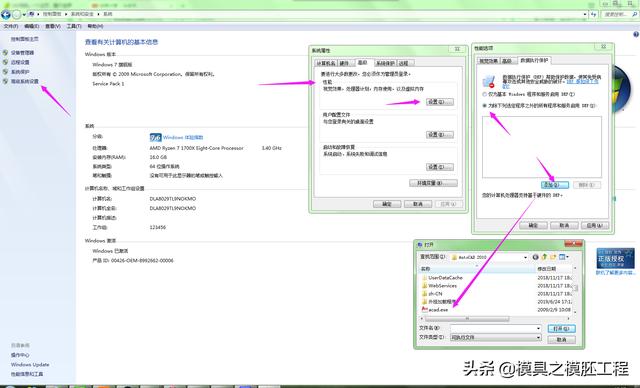This screenshot has width=640, height=388.
Task: Select Data Execution Prevention tab
Action: click(534, 60)
